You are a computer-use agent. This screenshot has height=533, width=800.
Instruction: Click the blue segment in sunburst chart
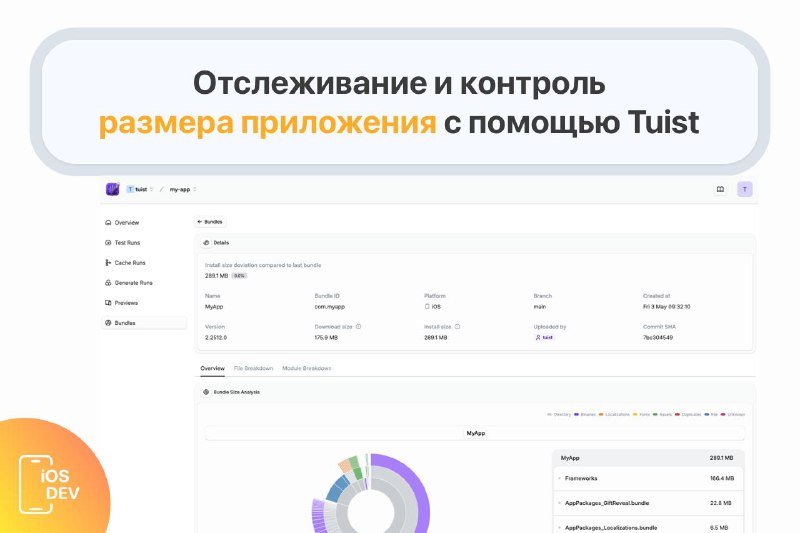pyautogui.click(x=337, y=489)
